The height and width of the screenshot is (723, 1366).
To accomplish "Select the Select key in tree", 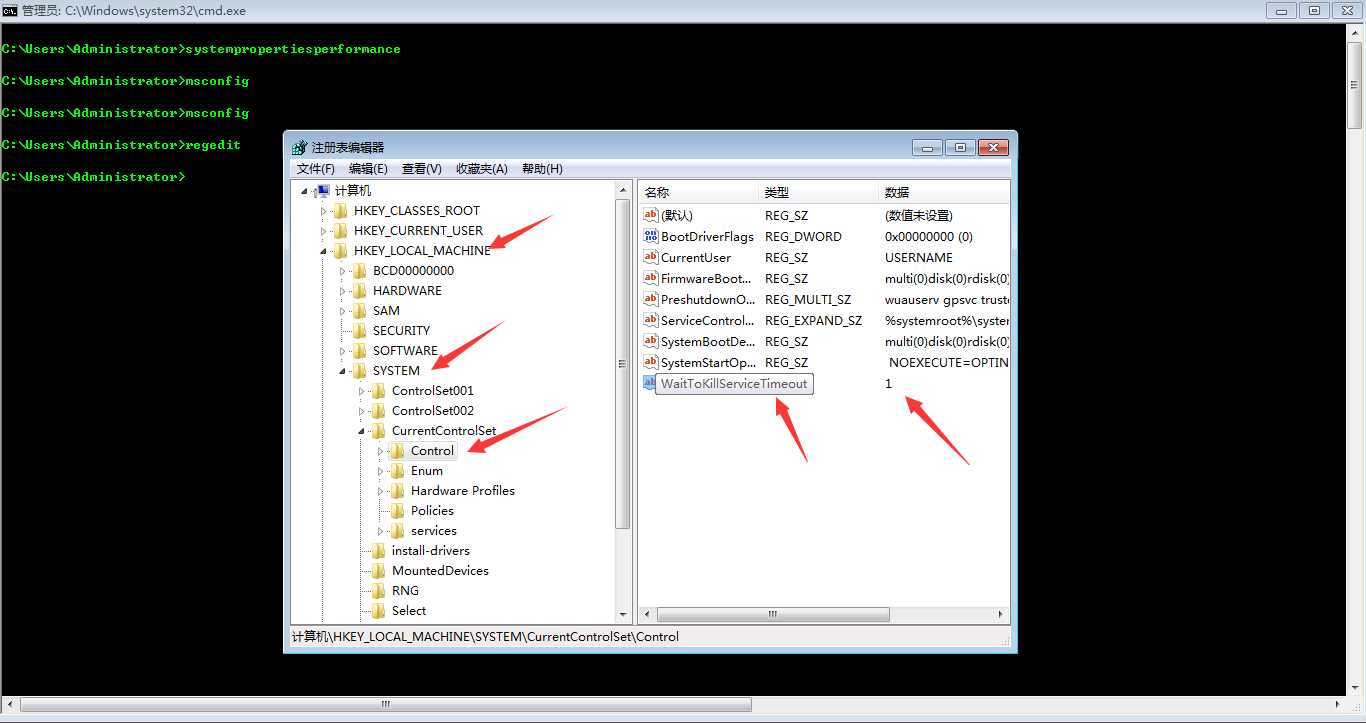I will pos(409,610).
